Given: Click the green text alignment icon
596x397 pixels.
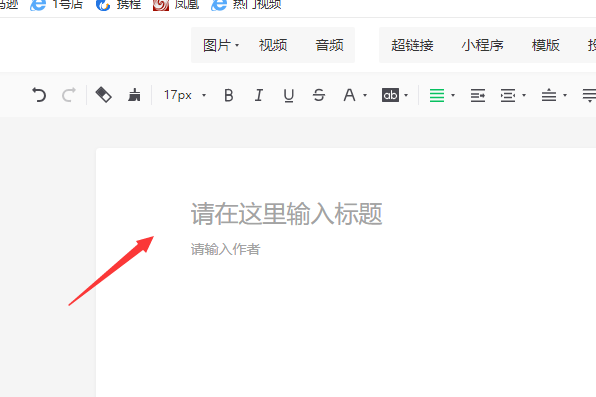Looking at the screenshot, I should coord(437,95).
